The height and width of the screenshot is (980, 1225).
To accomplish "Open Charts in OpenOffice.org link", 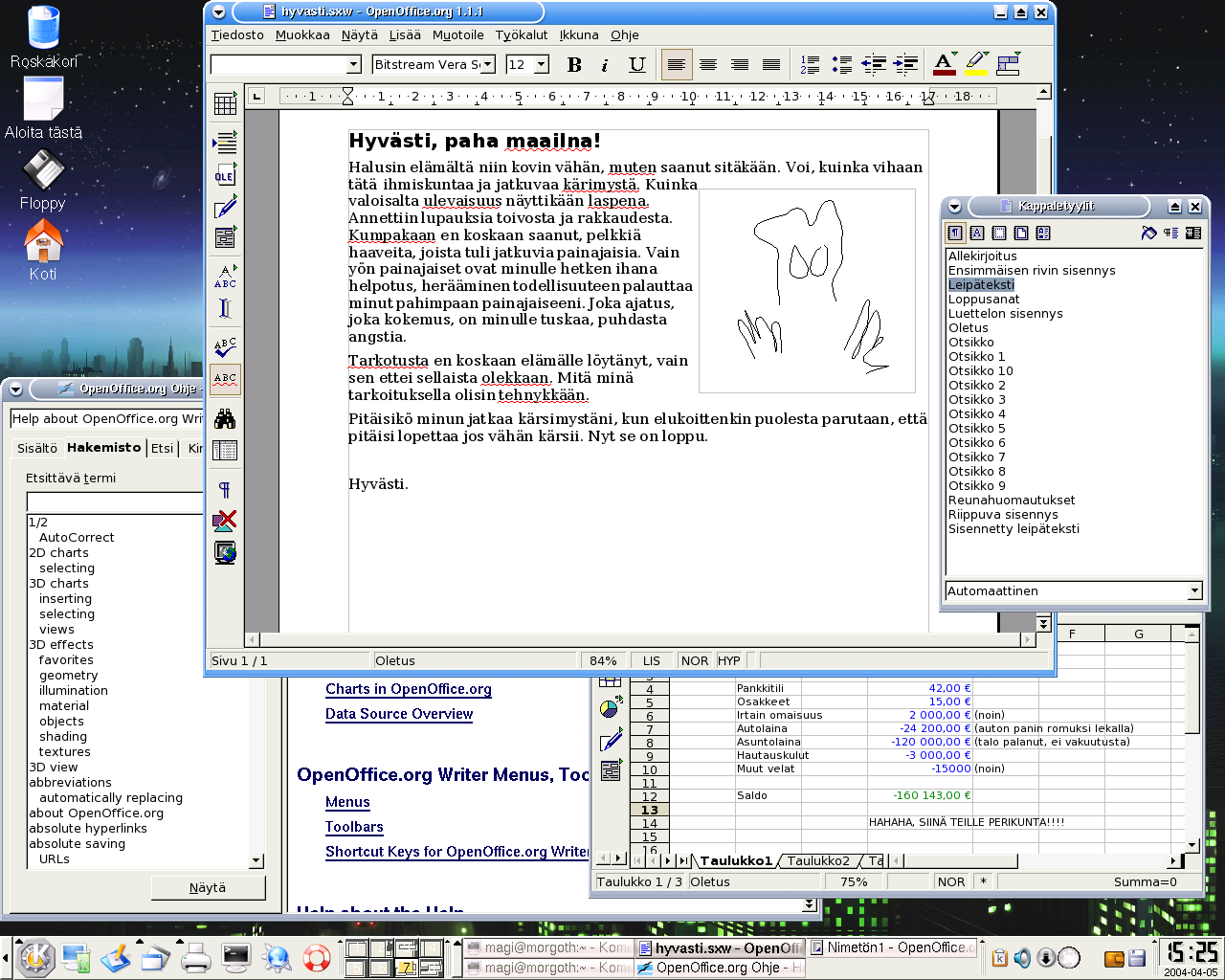I will tap(409, 689).
